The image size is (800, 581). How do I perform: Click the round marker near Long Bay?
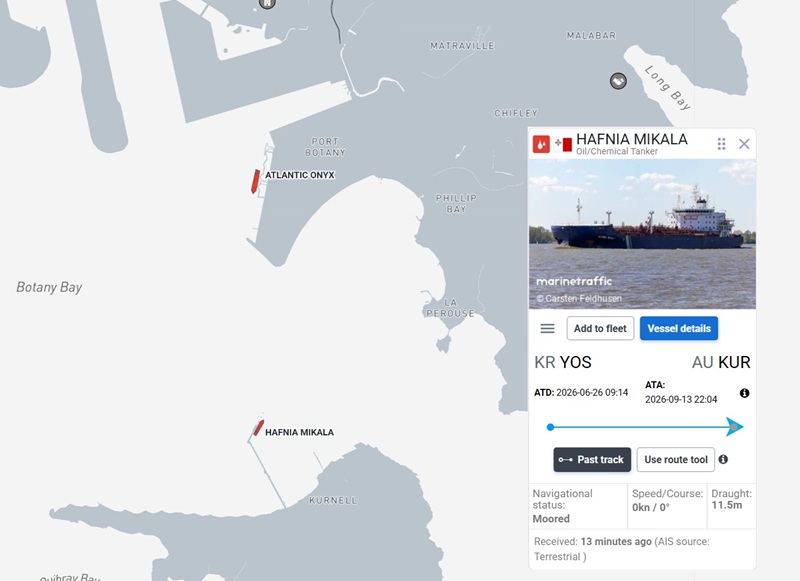tap(618, 81)
